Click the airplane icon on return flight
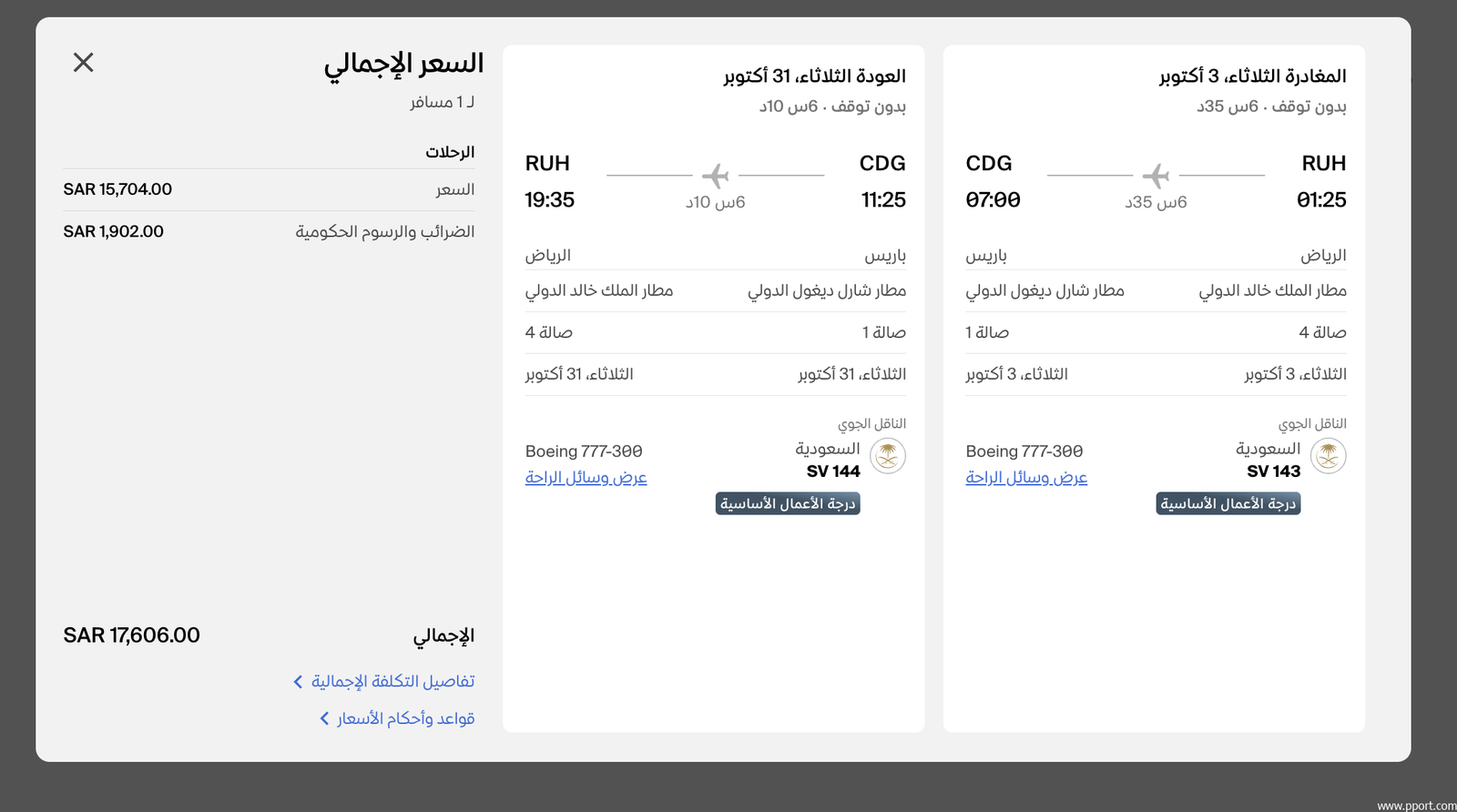The width and height of the screenshot is (1457, 812). click(716, 175)
